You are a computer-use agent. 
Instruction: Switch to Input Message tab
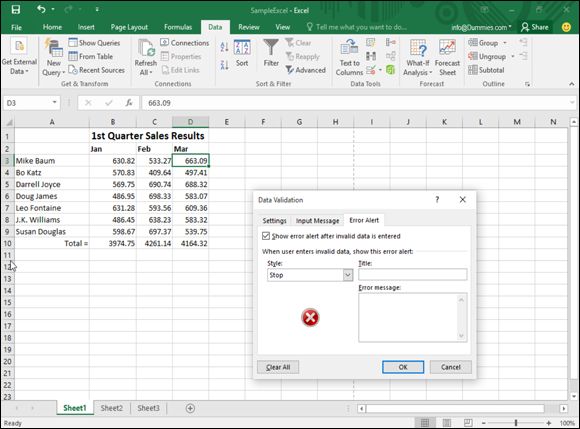(x=317, y=221)
